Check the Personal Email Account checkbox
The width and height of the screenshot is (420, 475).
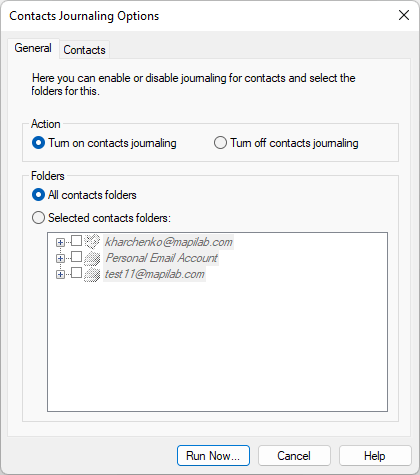(x=77, y=256)
